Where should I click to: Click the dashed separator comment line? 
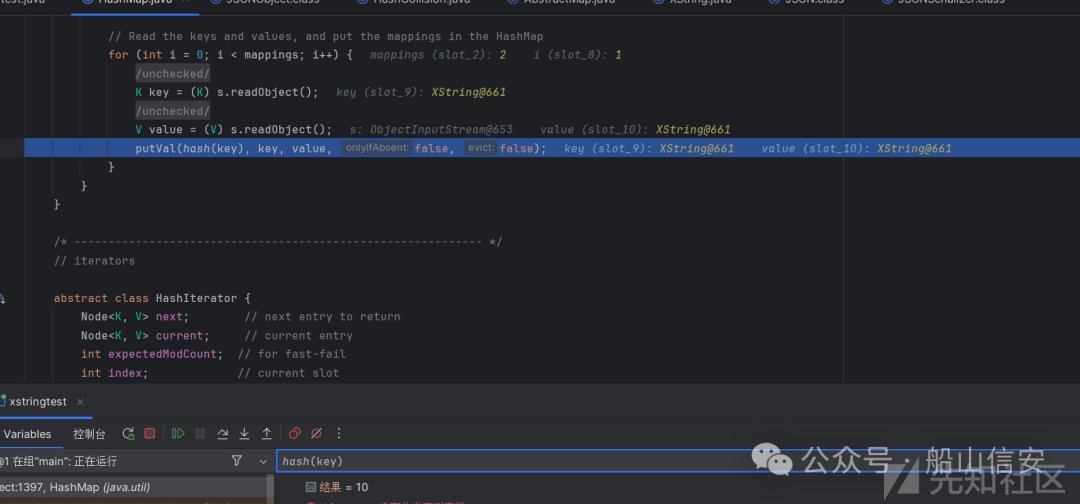pyautogui.click(x=278, y=242)
